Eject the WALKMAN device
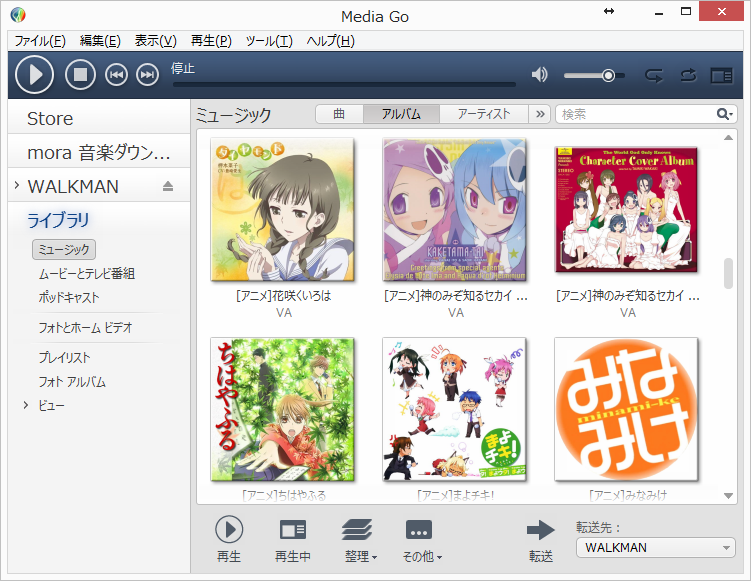The width and height of the screenshot is (751, 581). (168, 186)
